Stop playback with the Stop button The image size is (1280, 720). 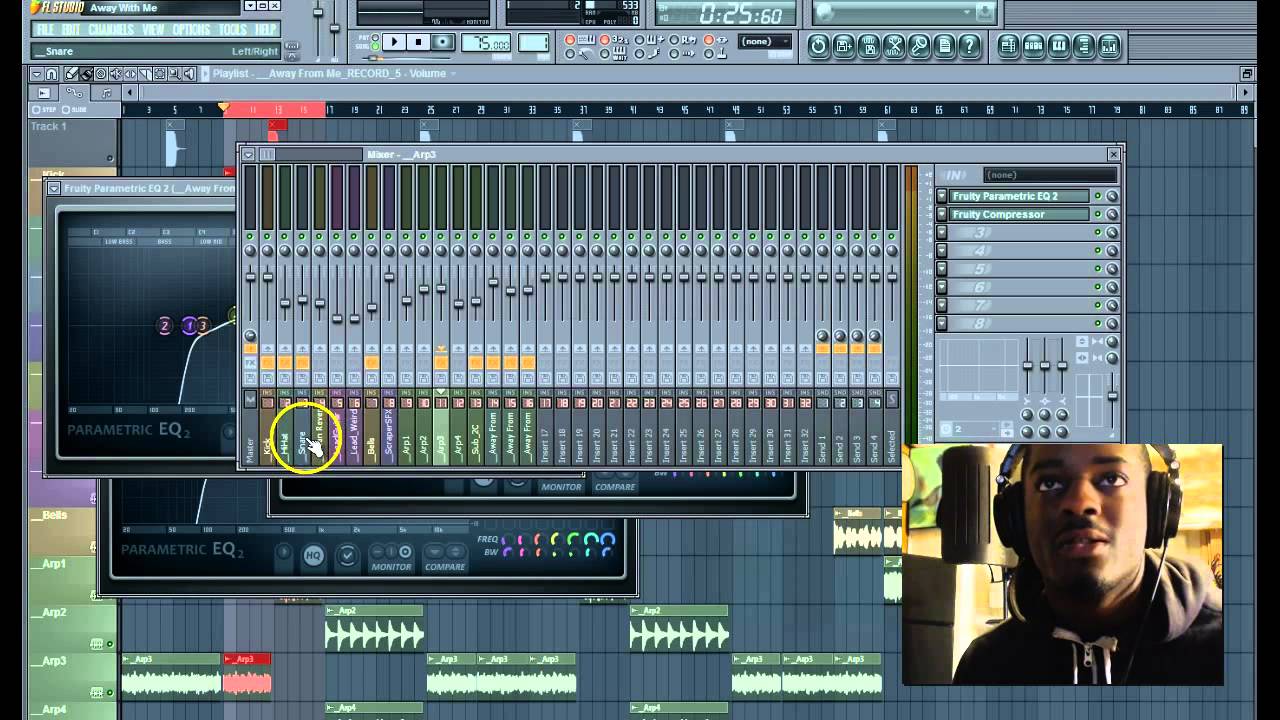point(418,42)
